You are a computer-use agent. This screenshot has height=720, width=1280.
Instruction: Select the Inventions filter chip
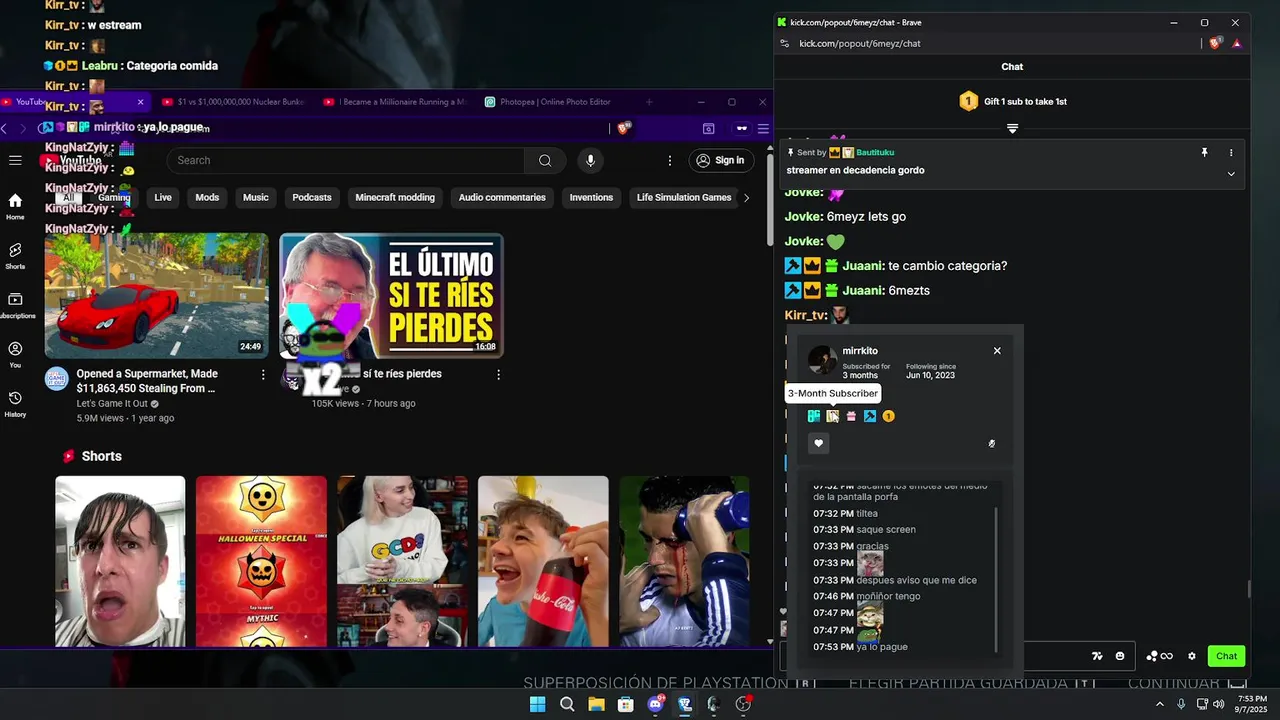pos(591,197)
